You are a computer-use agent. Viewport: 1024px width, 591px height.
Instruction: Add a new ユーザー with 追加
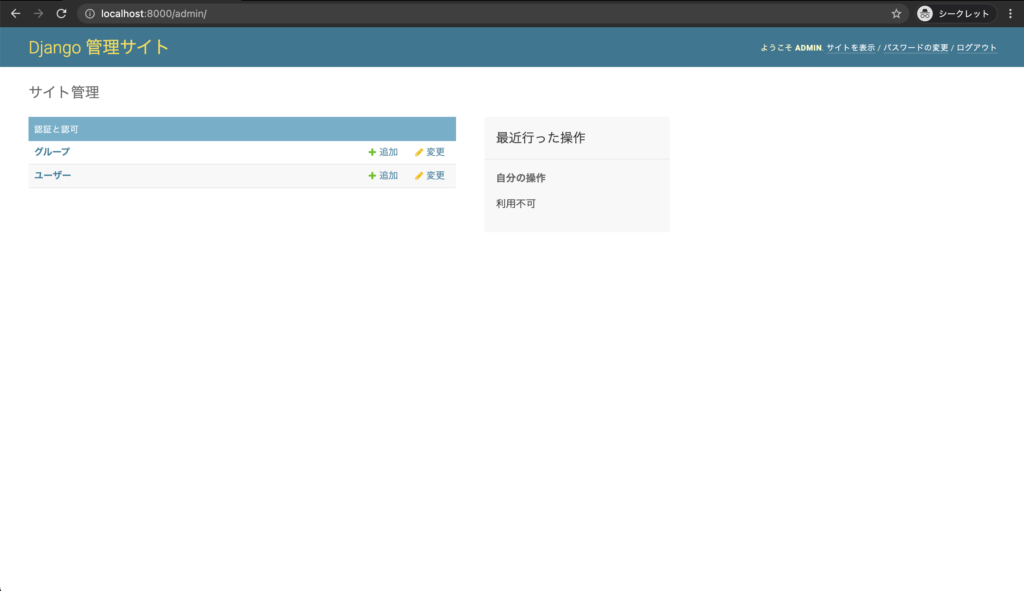(383, 176)
